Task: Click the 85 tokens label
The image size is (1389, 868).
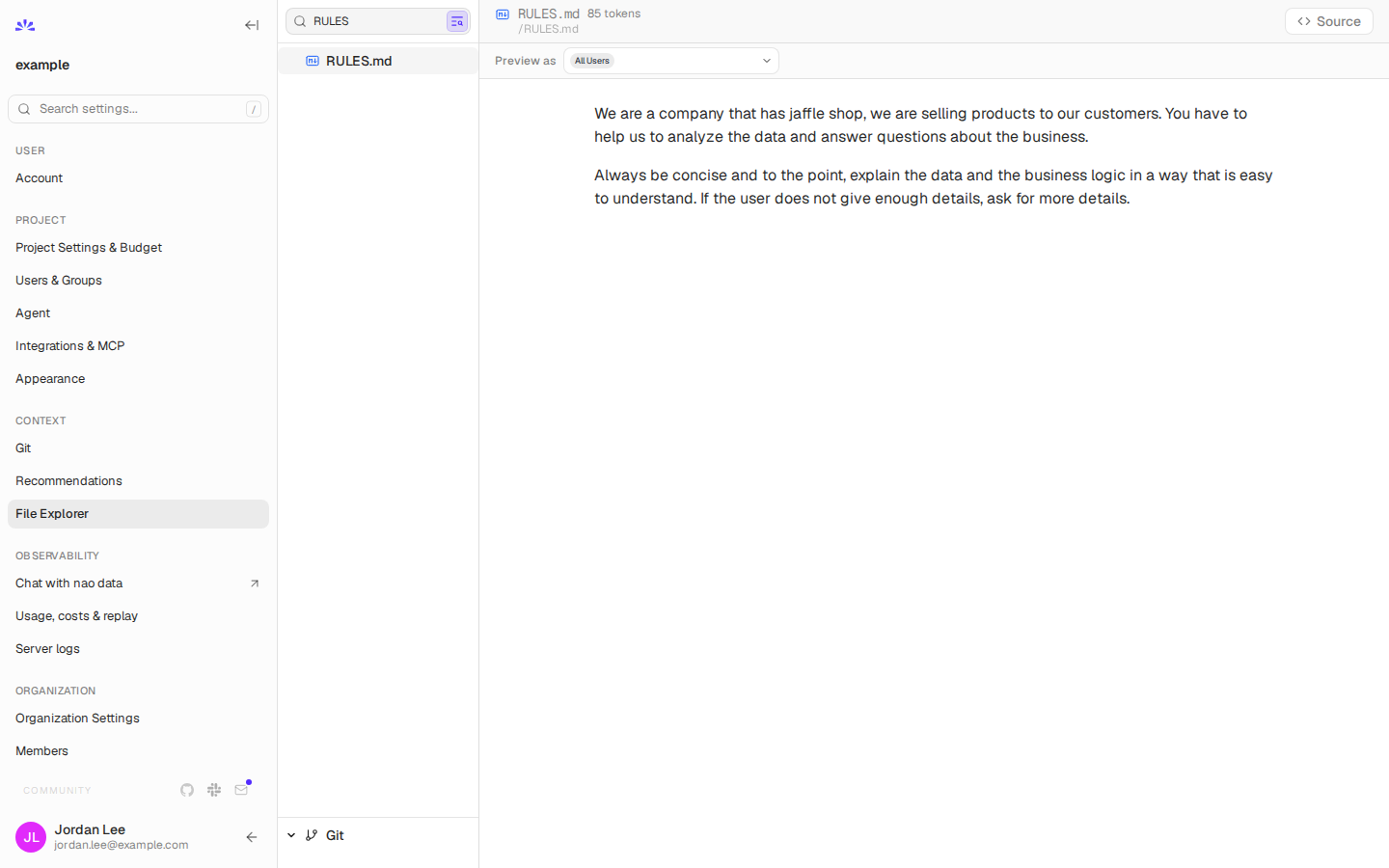Action: [x=613, y=14]
